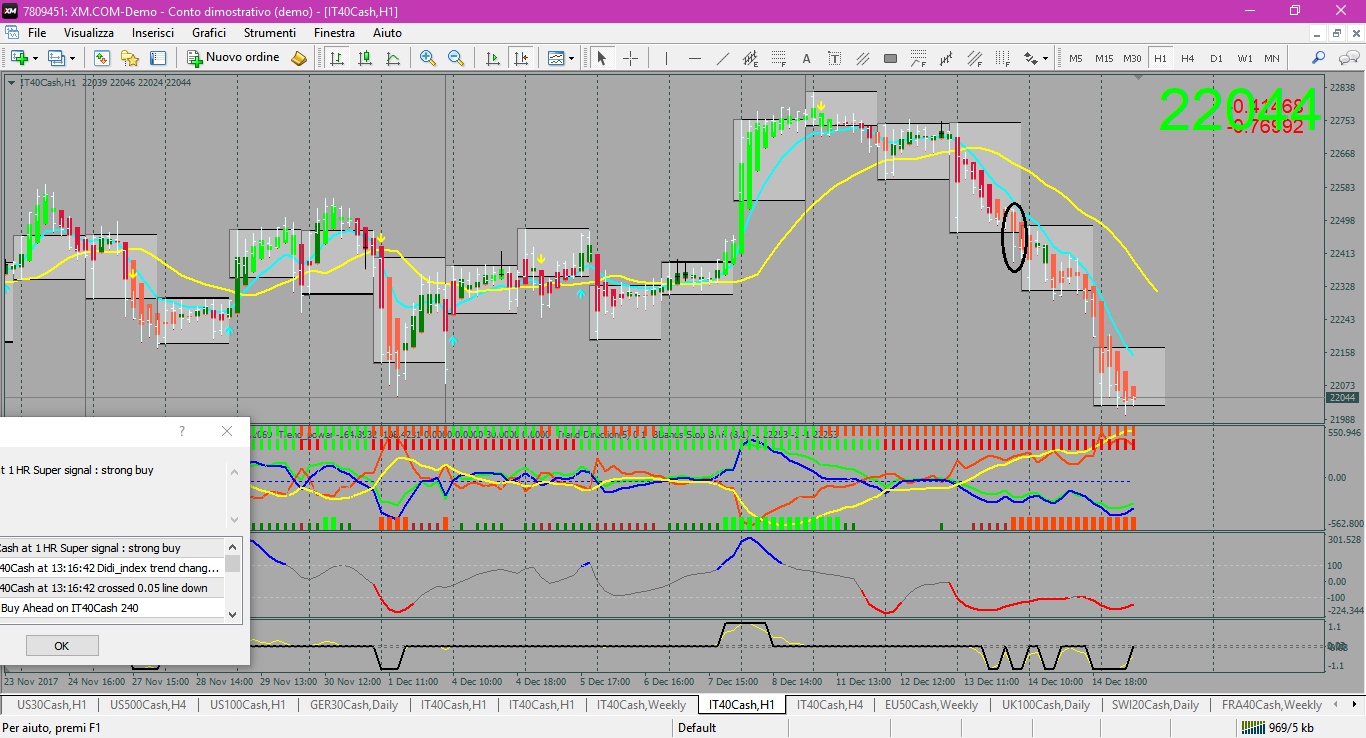
Task: Switch chart to bar chart mode
Action: point(337,58)
